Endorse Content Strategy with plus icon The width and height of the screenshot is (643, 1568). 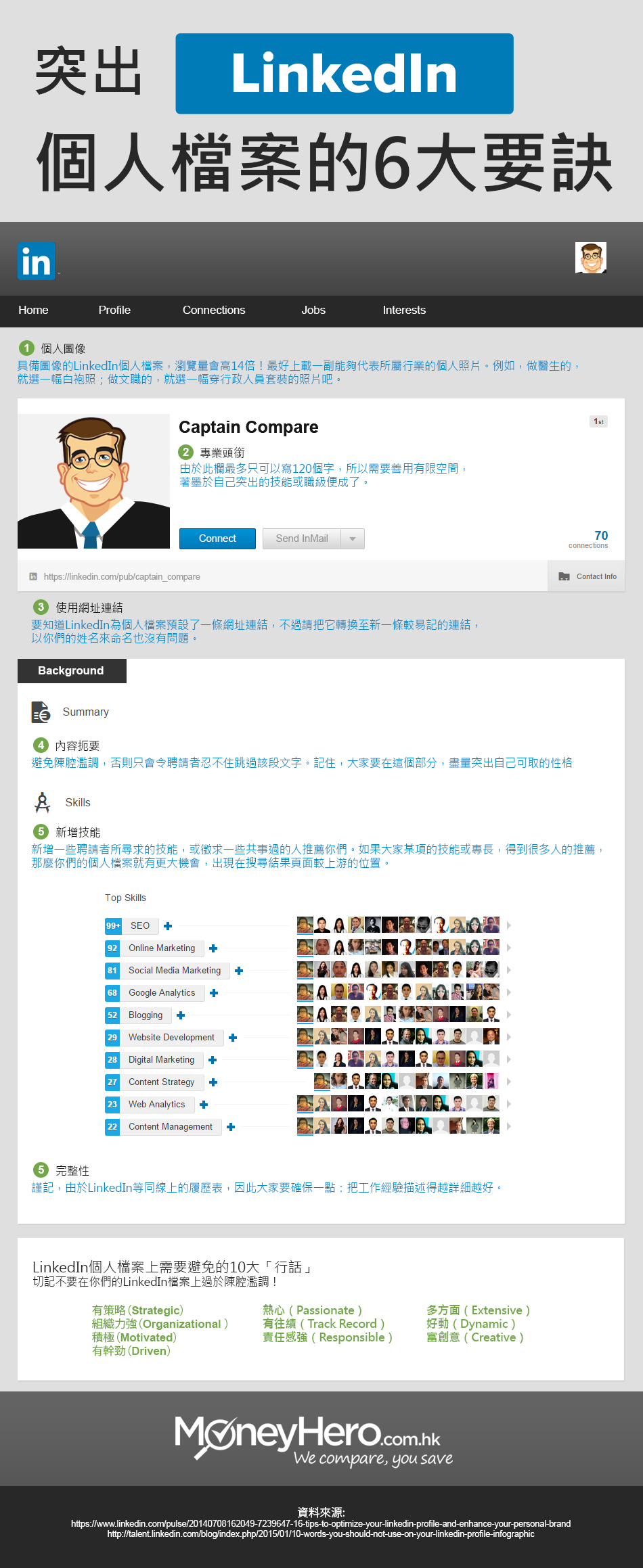click(213, 1082)
